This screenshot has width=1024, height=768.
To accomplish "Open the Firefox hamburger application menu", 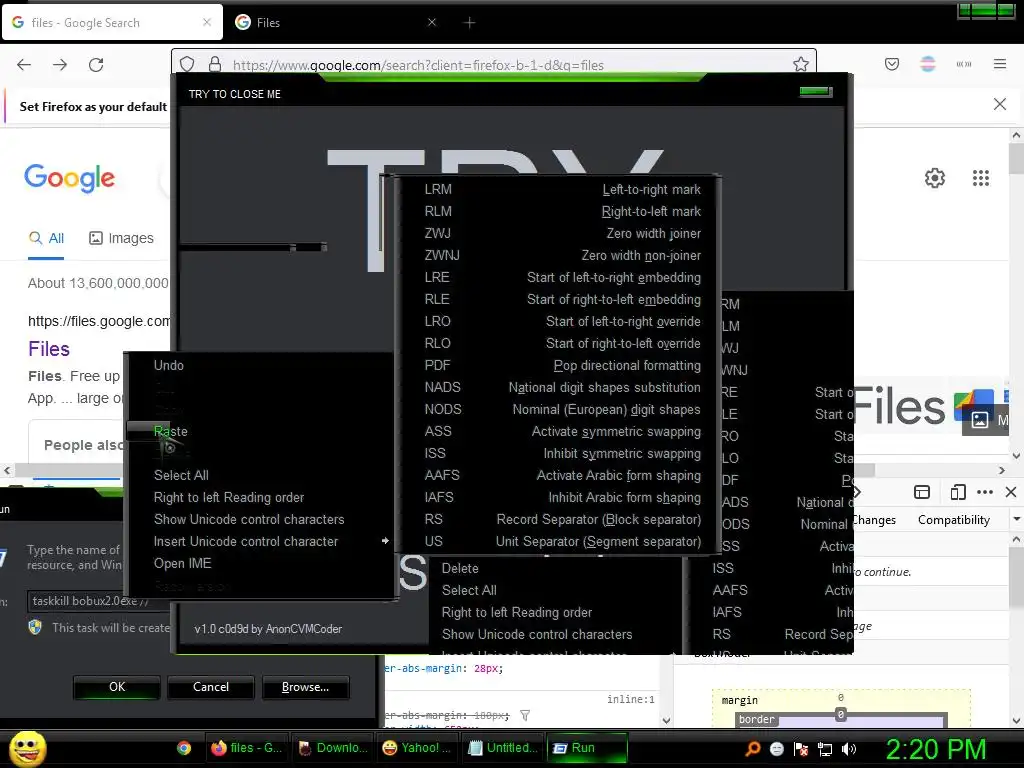I will [999, 64].
